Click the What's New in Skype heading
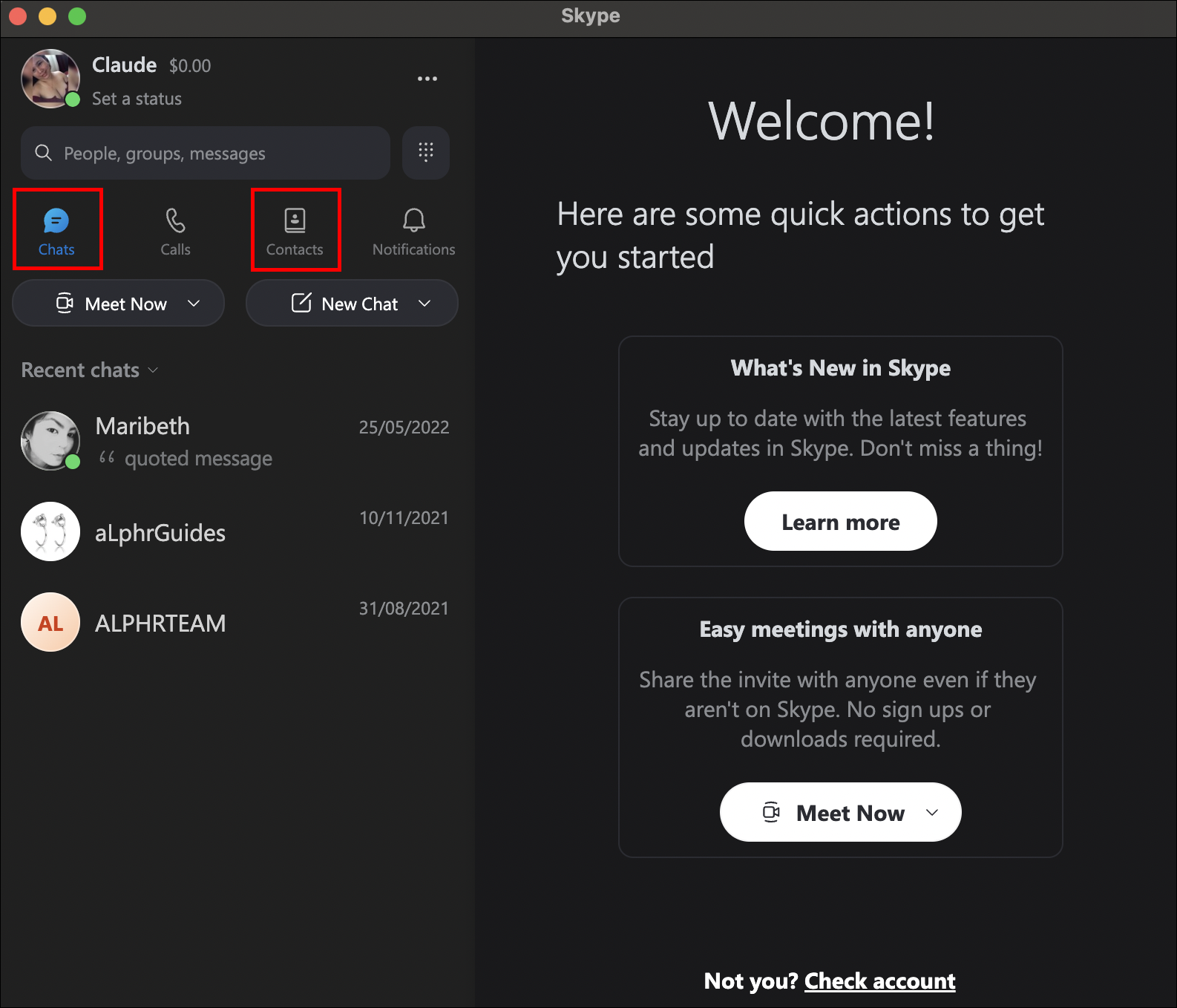The image size is (1177, 1008). click(x=841, y=368)
